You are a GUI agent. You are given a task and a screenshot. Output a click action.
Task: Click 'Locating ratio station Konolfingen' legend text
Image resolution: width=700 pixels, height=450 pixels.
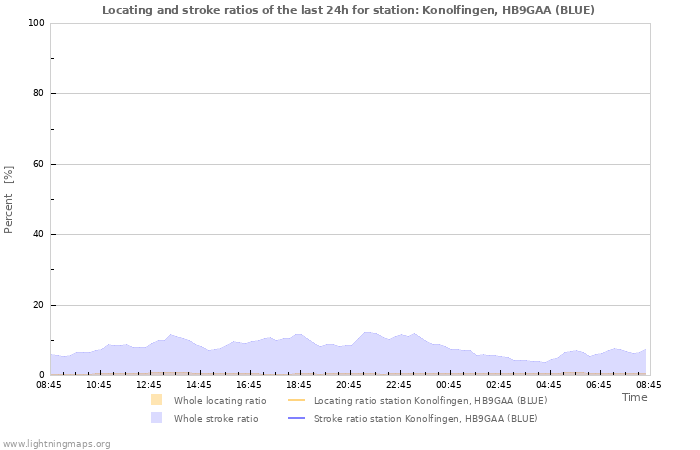coord(430,400)
